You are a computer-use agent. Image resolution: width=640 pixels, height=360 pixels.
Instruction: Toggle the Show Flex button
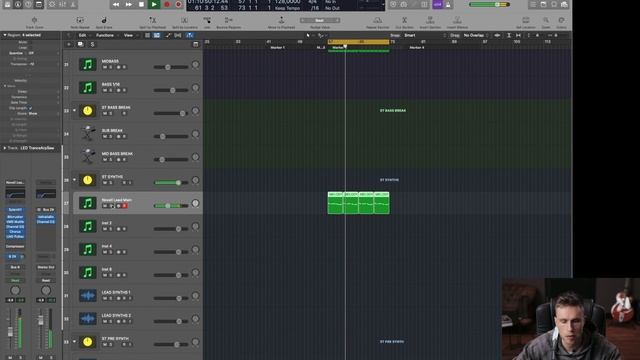(x=178, y=36)
